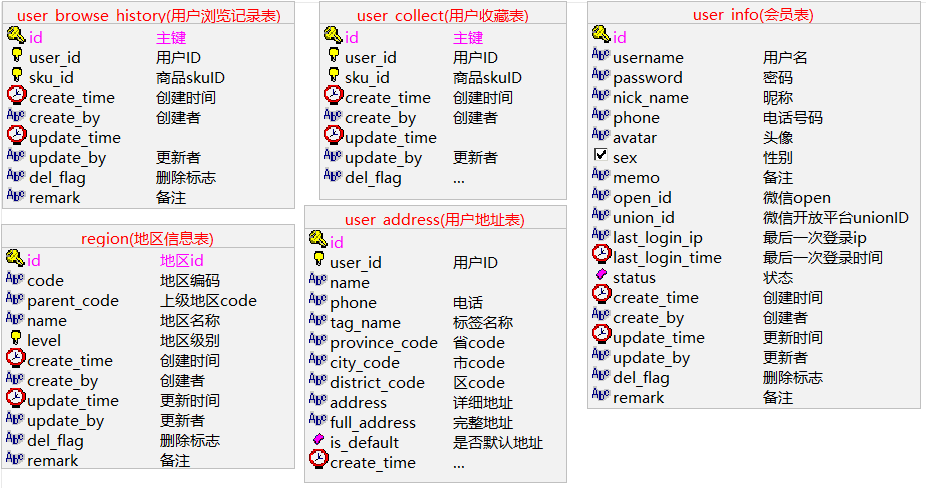Screen dimensions: 926x488
Task: Select the region table title
Action: coord(147,239)
